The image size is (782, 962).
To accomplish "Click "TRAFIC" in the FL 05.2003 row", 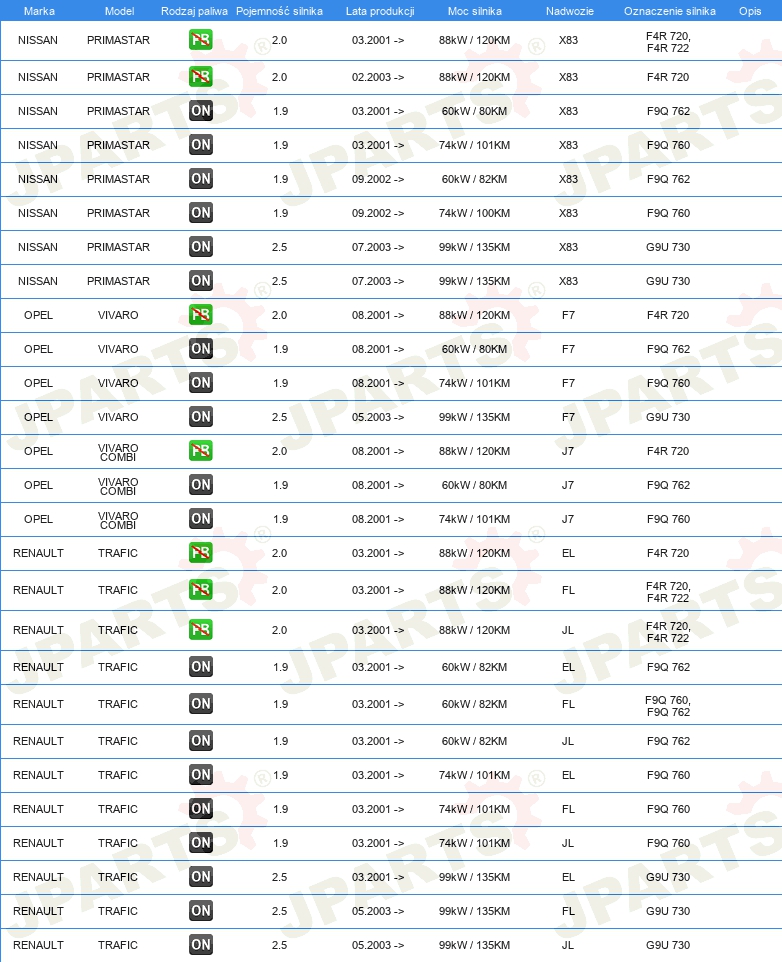I will (118, 911).
